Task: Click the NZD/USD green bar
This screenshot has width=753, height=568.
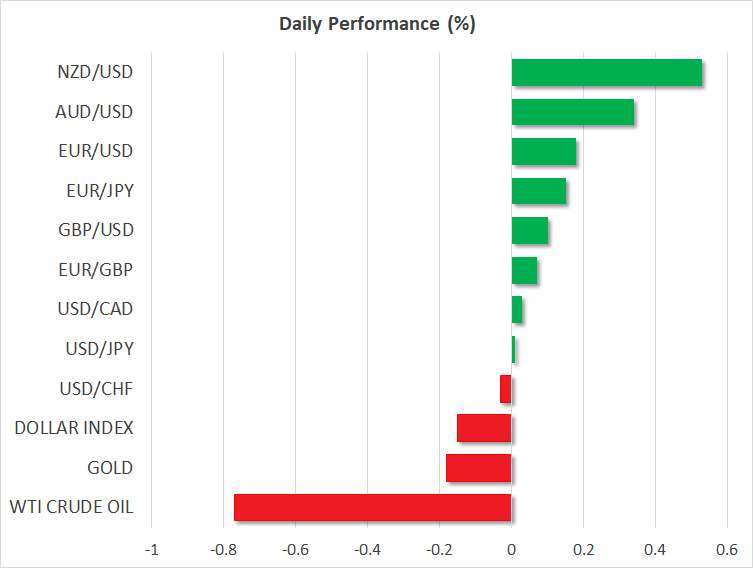Action: (606, 73)
